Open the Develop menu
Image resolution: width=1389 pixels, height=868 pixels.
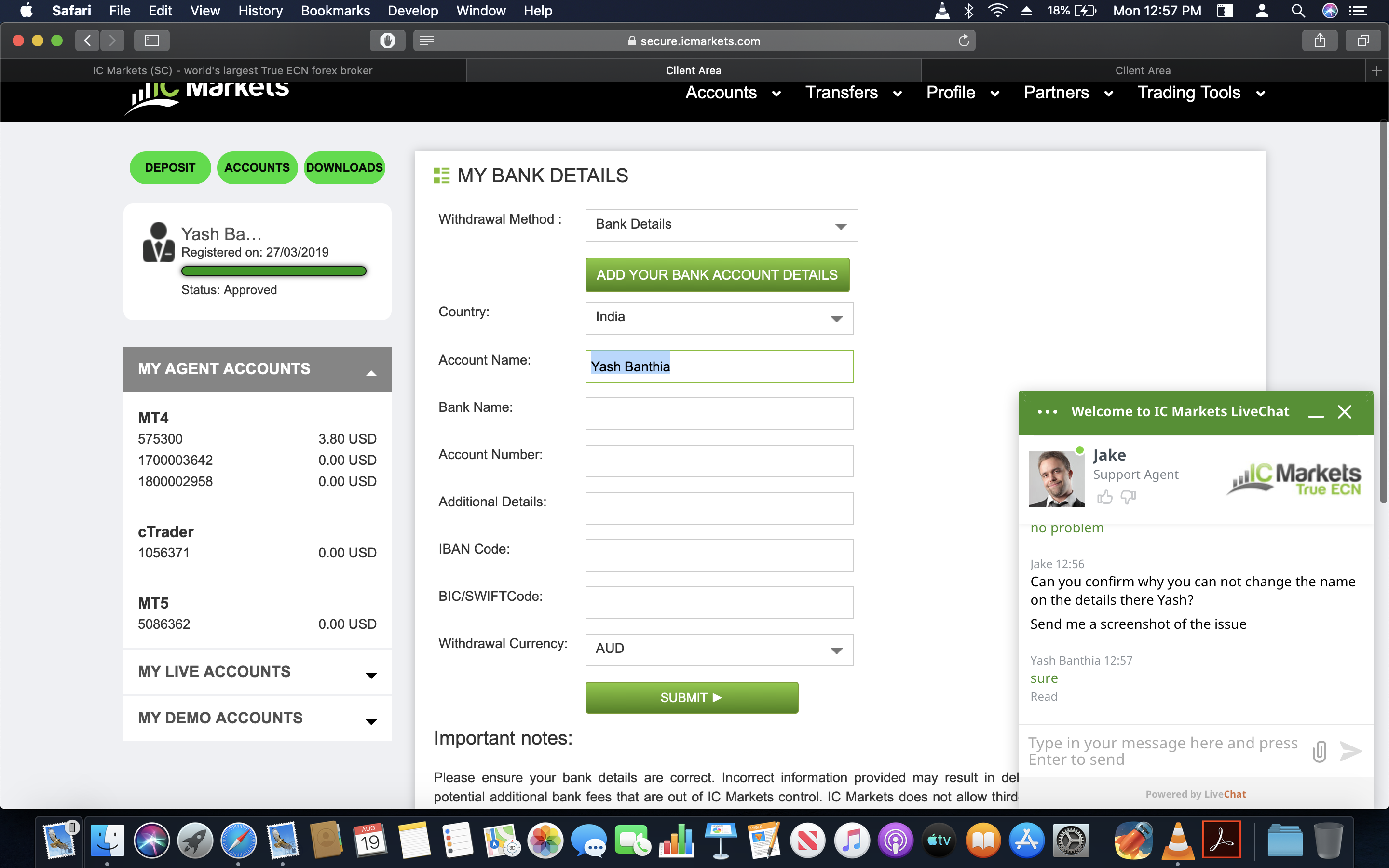coord(413,10)
